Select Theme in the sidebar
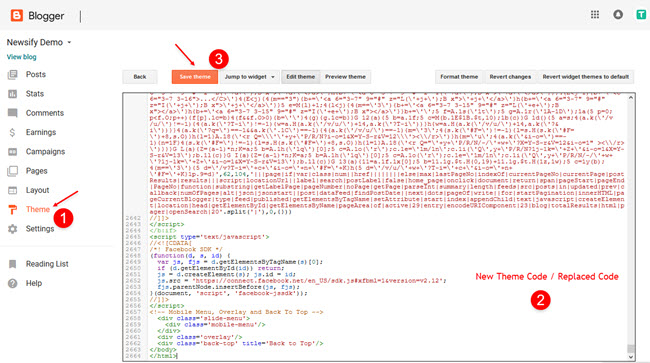Image resolution: width=650 pixels, height=363 pixels. point(38,209)
